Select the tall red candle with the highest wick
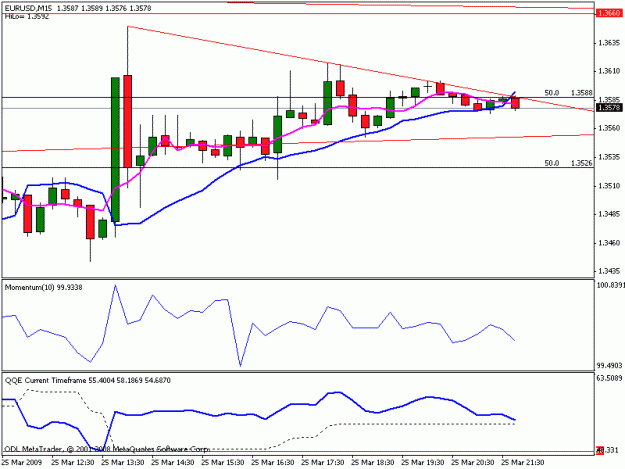Viewport: 625px width, 469px height. pos(128,121)
